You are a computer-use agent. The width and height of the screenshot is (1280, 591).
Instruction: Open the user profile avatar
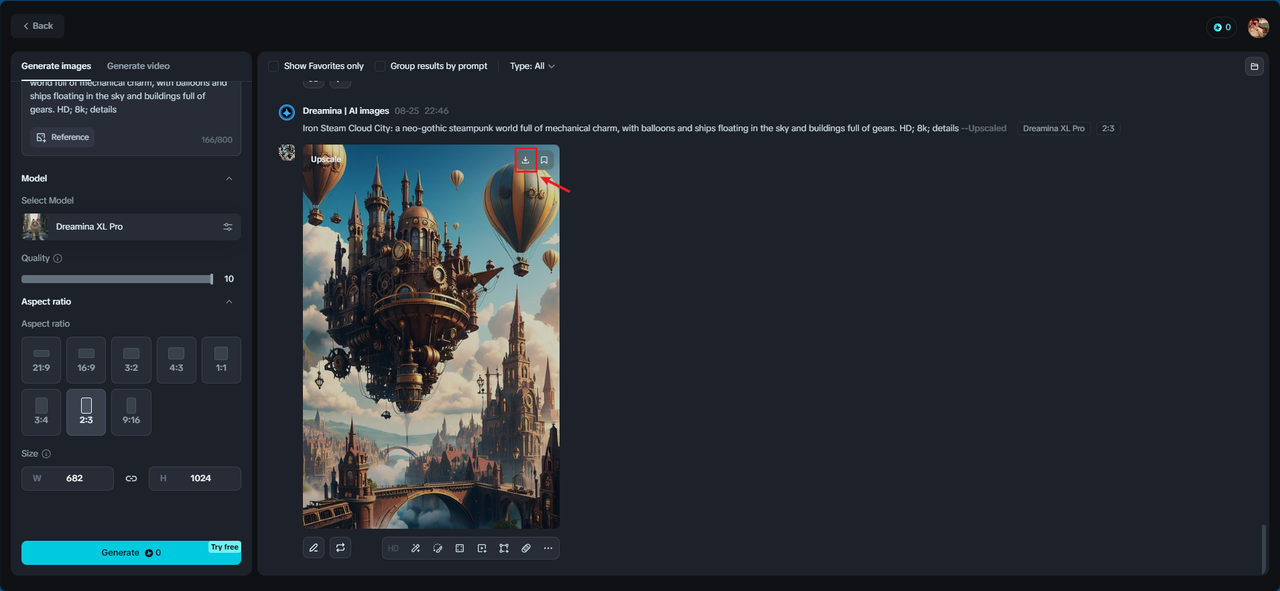tap(1258, 27)
